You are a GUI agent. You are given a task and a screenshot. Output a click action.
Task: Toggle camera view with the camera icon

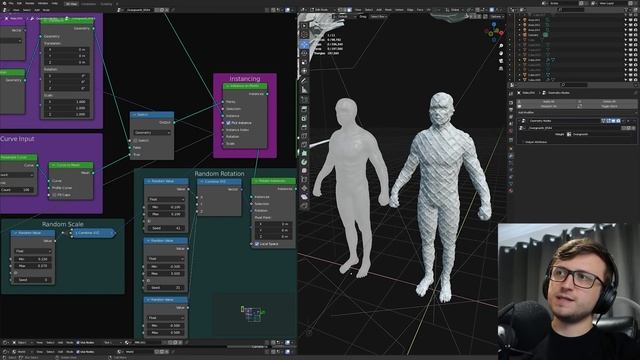[x=501, y=61]
